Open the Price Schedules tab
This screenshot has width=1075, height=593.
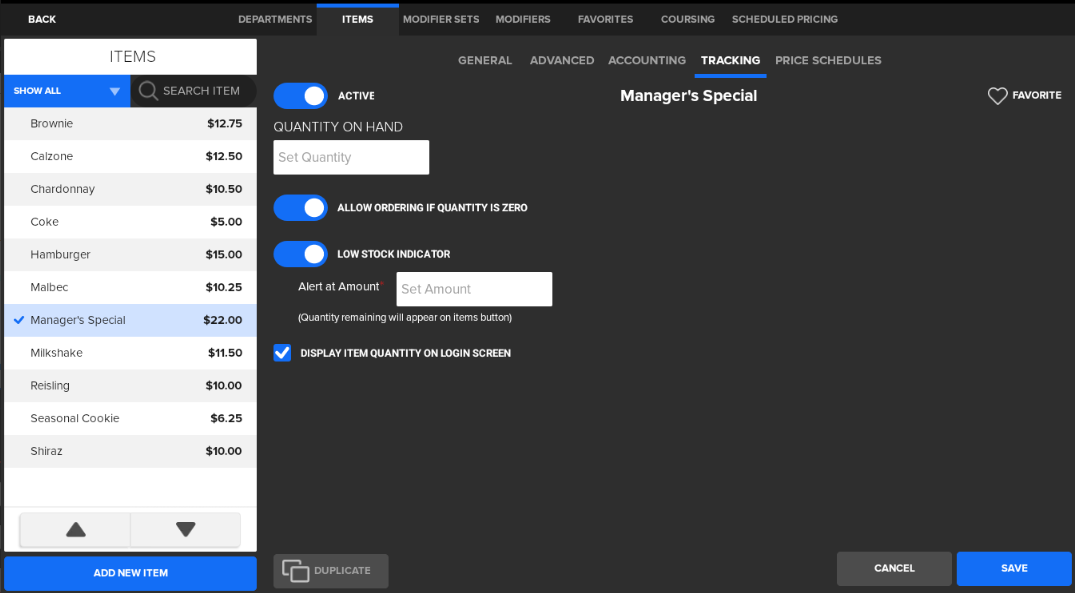828,61
